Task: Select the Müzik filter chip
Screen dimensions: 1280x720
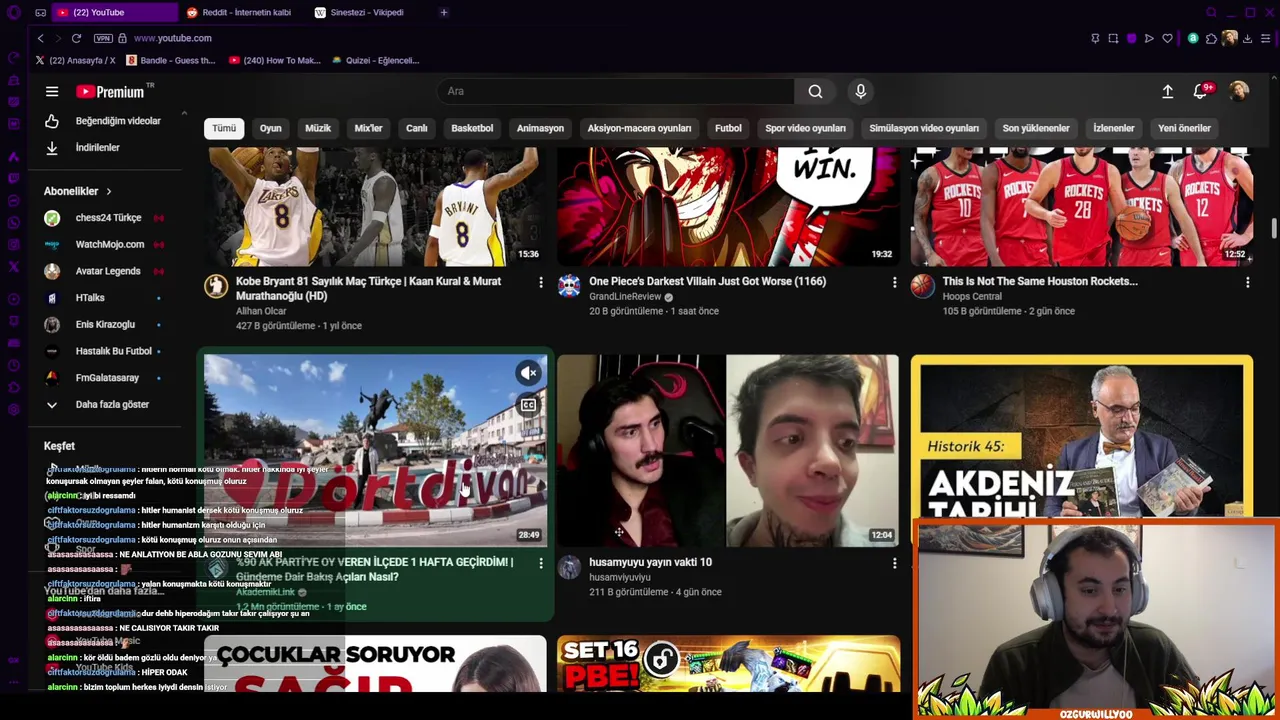Action: click(318, 128)
